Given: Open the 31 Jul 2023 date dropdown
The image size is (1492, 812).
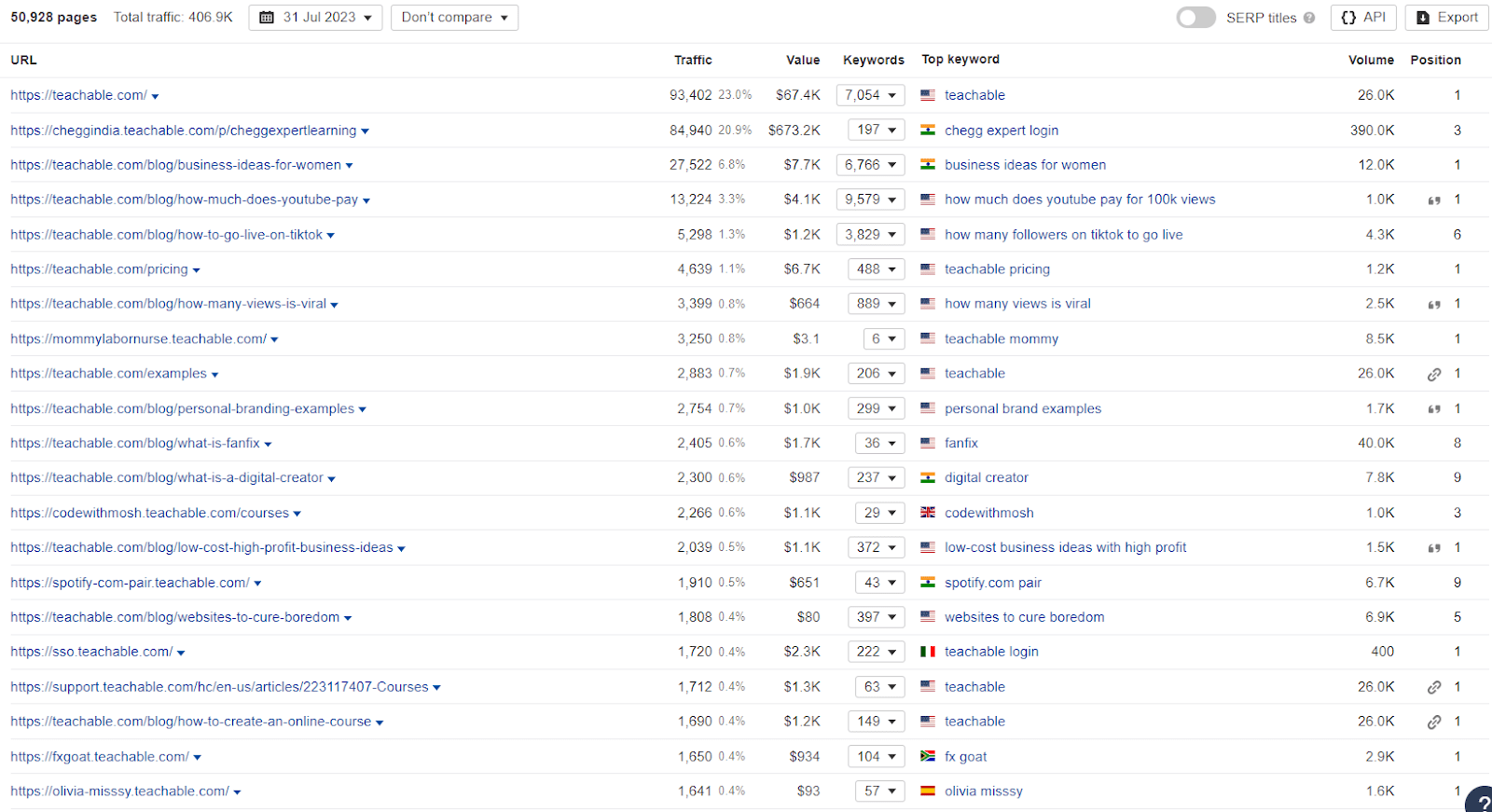Looking at the screenshot, I should (315, 18).
